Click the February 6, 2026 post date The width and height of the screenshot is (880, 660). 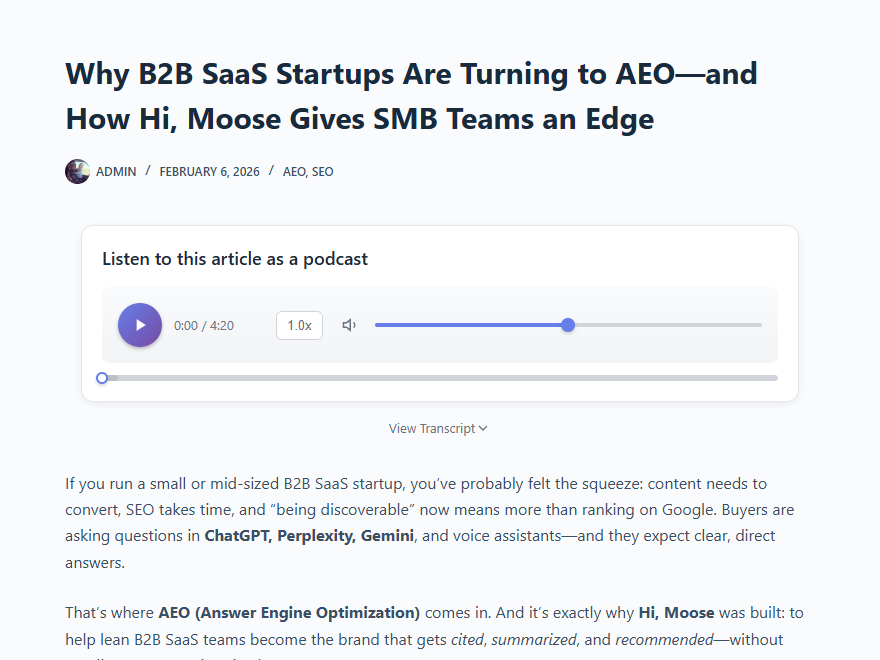(x=209, y=172)
